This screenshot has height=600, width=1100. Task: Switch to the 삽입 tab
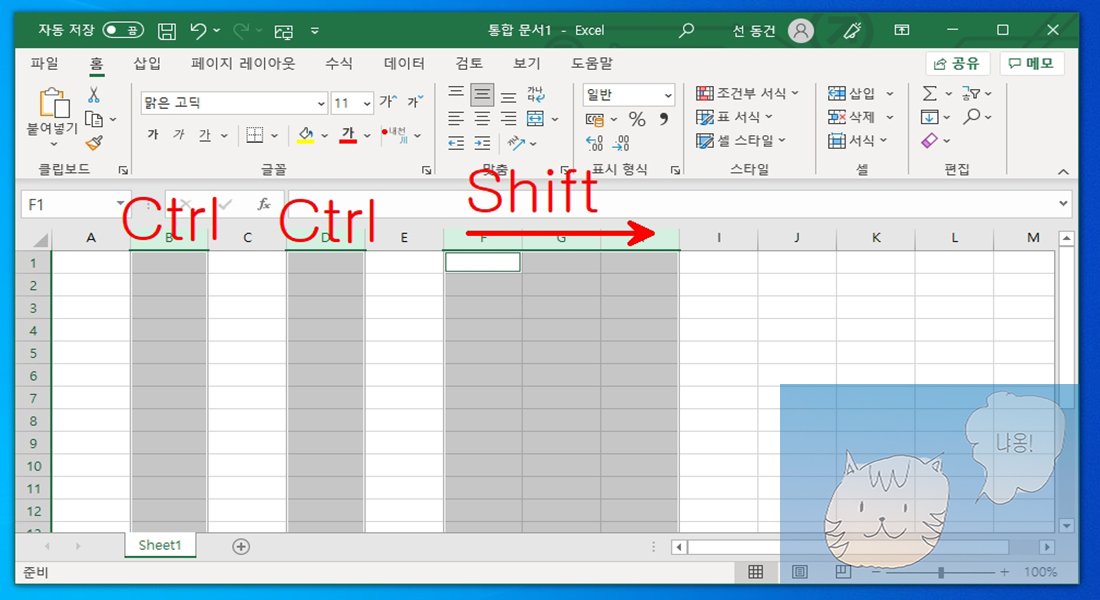pyautogui.click(x=147, y=63)
